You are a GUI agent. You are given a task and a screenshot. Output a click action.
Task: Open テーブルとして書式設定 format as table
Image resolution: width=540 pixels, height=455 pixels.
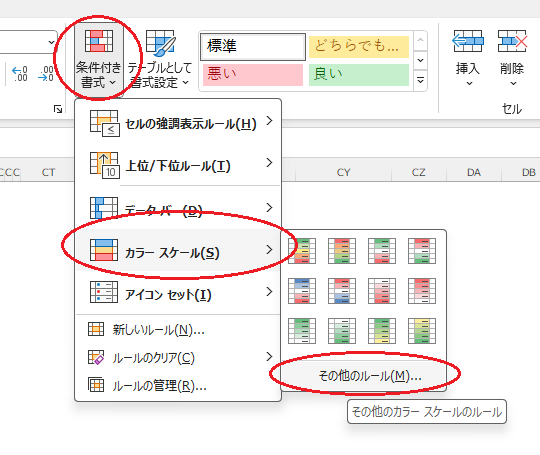click(x=160, y=60)
